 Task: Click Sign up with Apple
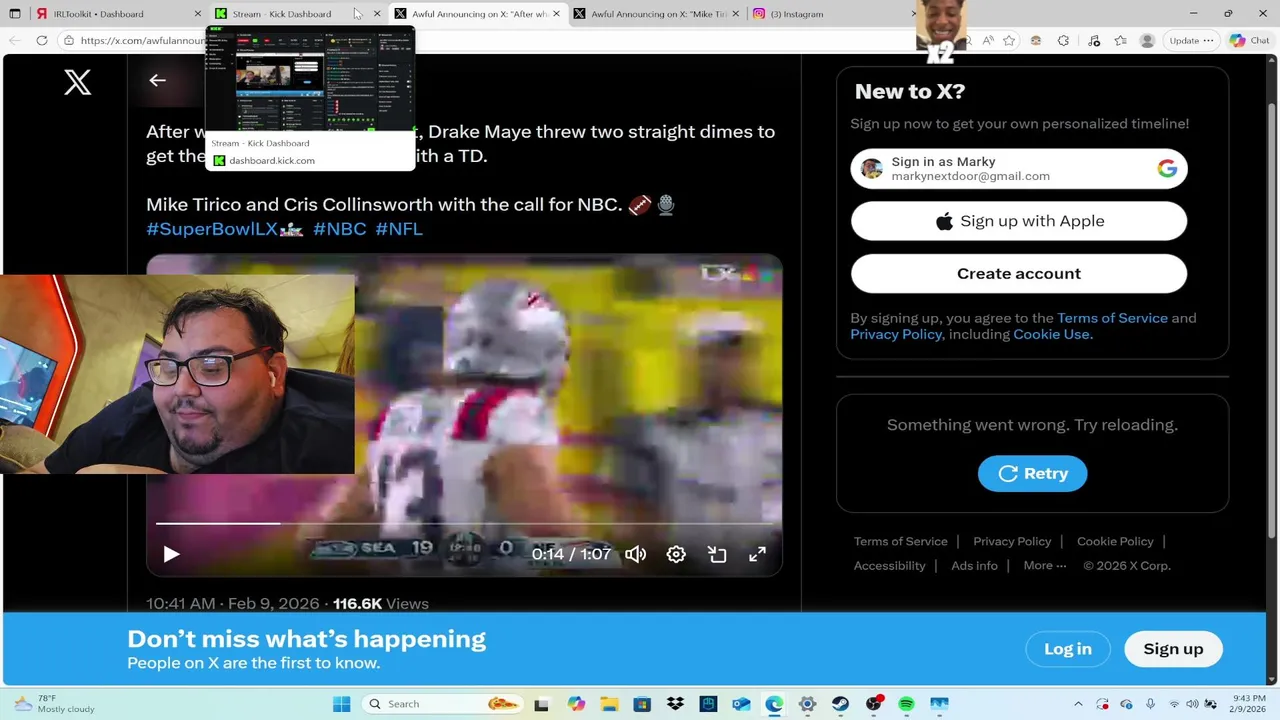point(1019,221)
